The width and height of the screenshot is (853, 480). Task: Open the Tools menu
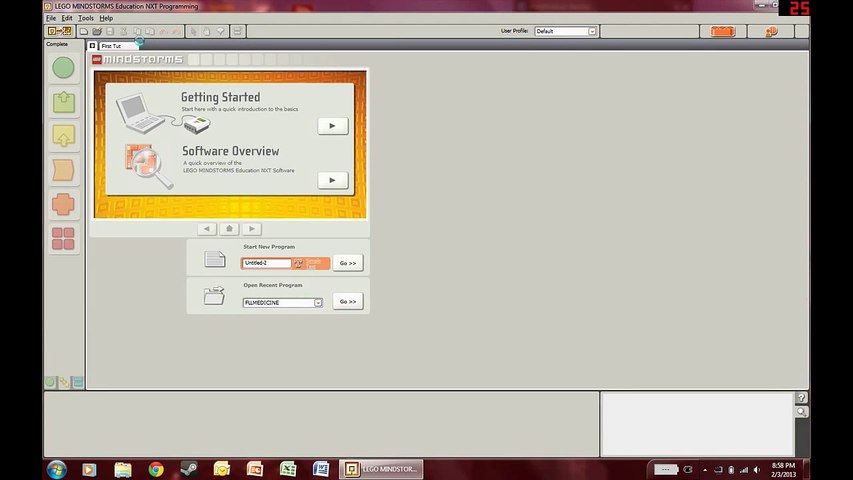(86, 18)
